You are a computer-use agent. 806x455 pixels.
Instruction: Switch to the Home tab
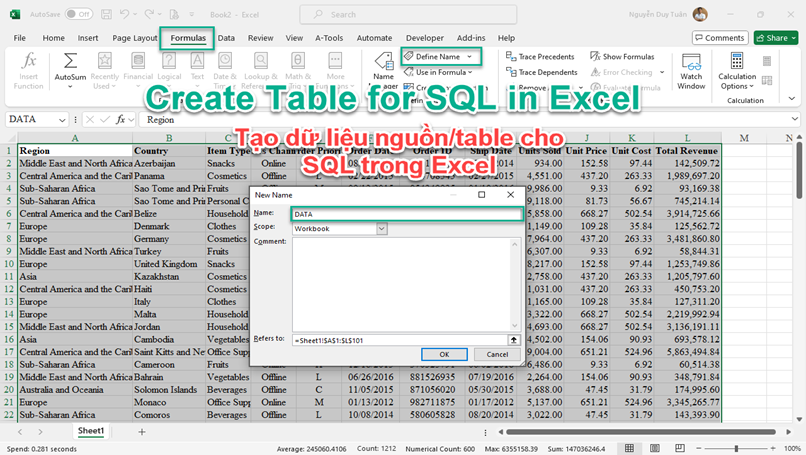click(53, 38)
